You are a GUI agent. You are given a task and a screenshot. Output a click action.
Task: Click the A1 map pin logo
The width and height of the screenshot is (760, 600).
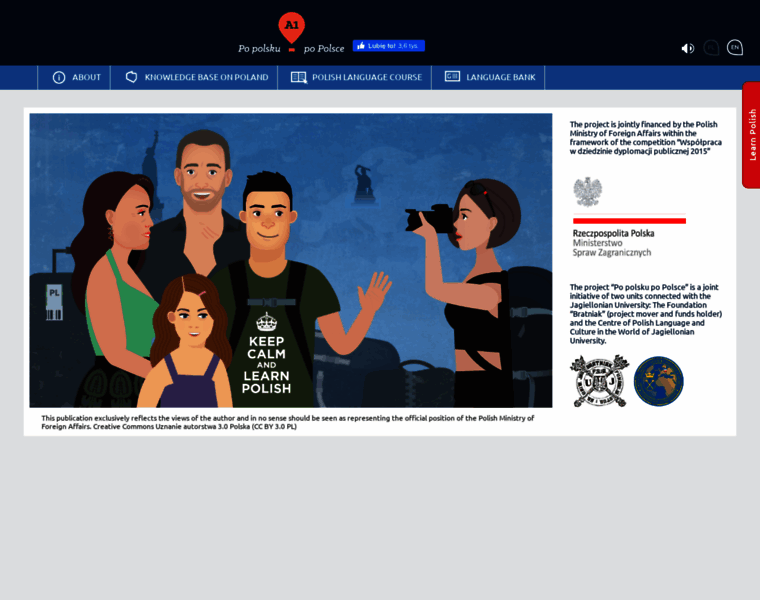[291, 27]
